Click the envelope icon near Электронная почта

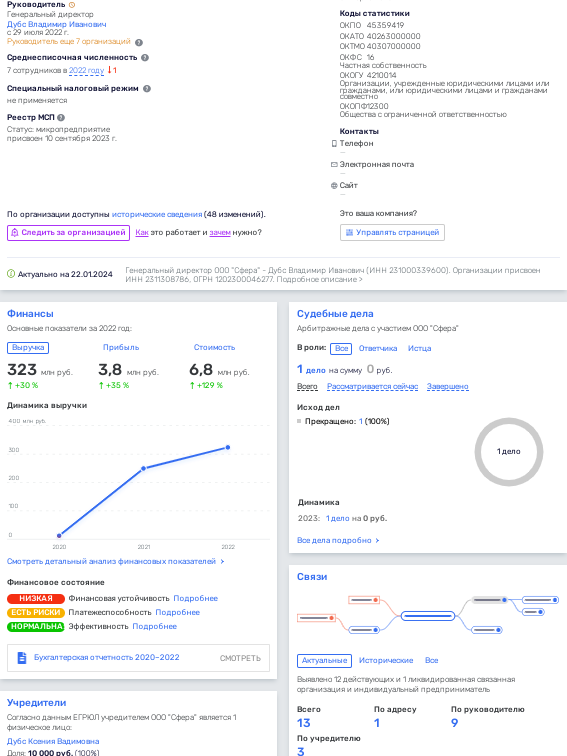click(x=334, y=164)
